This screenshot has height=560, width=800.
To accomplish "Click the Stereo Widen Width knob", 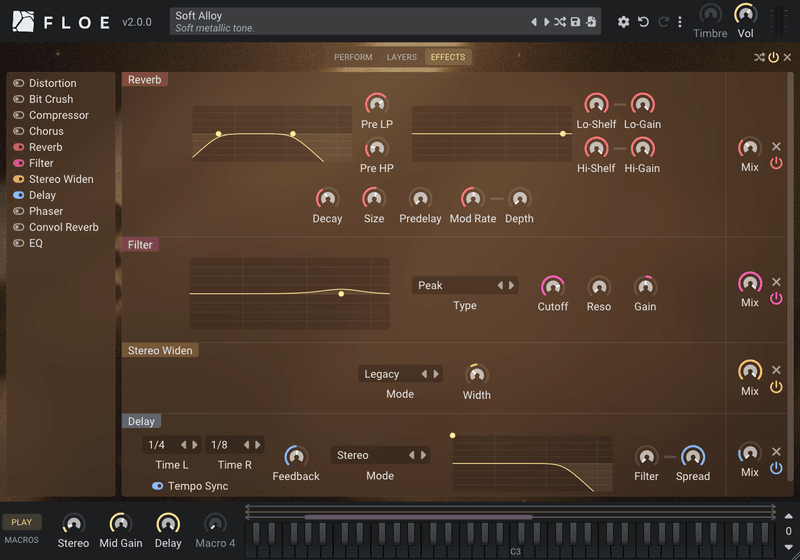I will (477, 375).
